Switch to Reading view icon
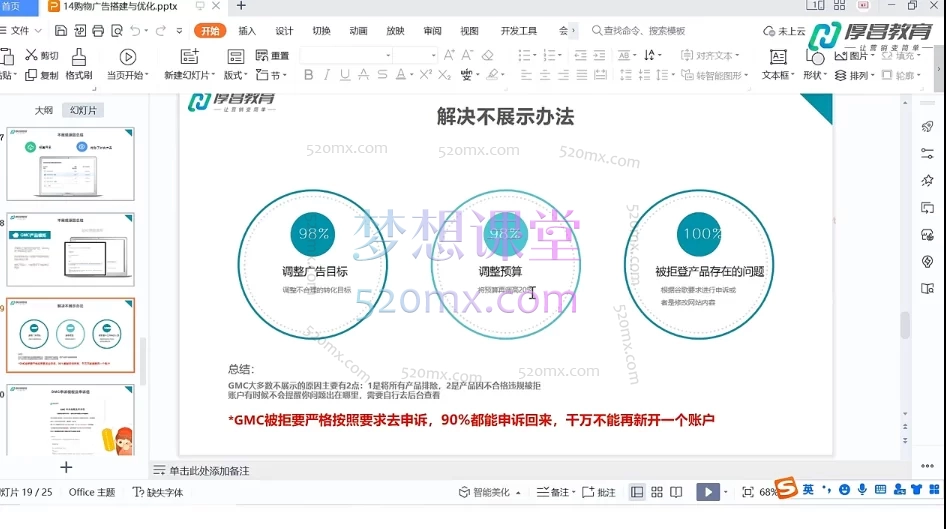Image resolution: width=946 pixels, height=529 pixels. pyautogui.click(x=676, y=492)
